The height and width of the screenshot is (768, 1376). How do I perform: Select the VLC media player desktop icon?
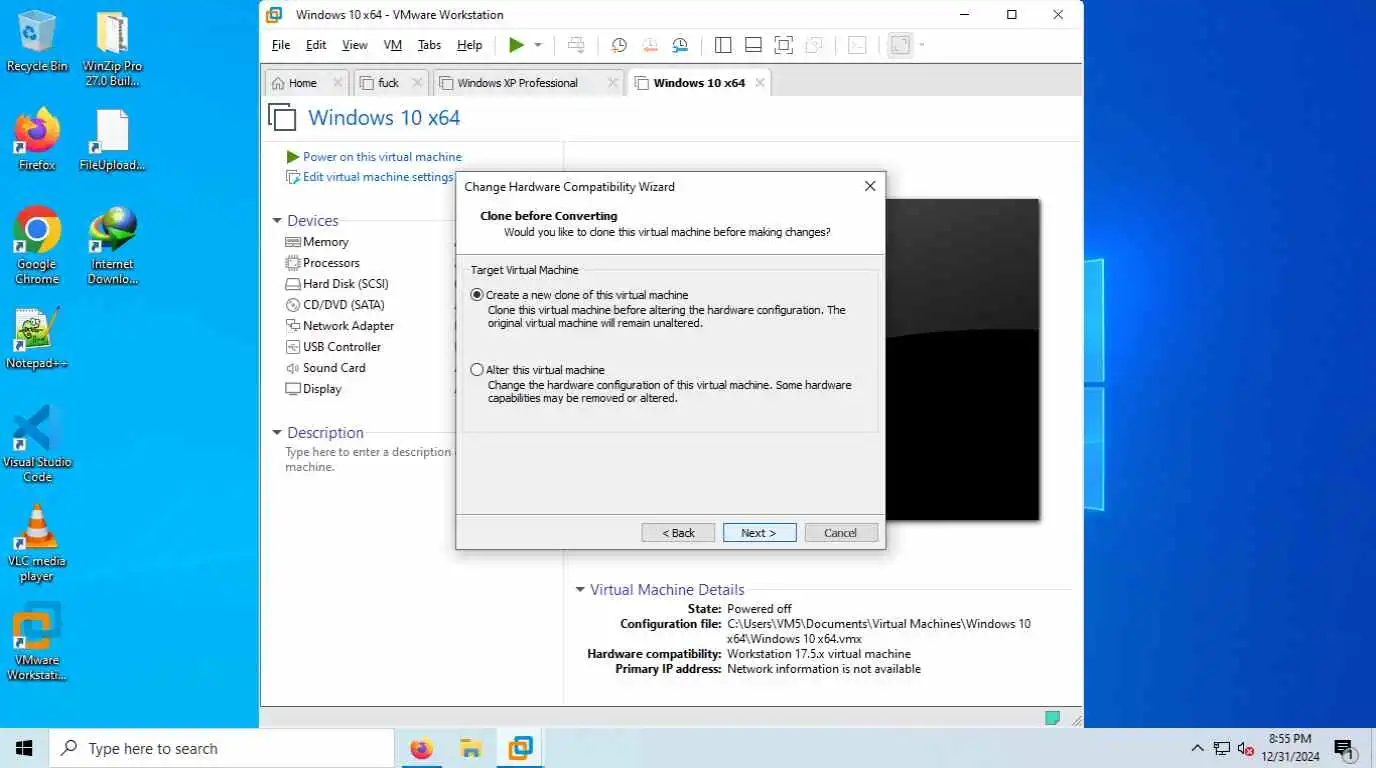click(37, 543)
